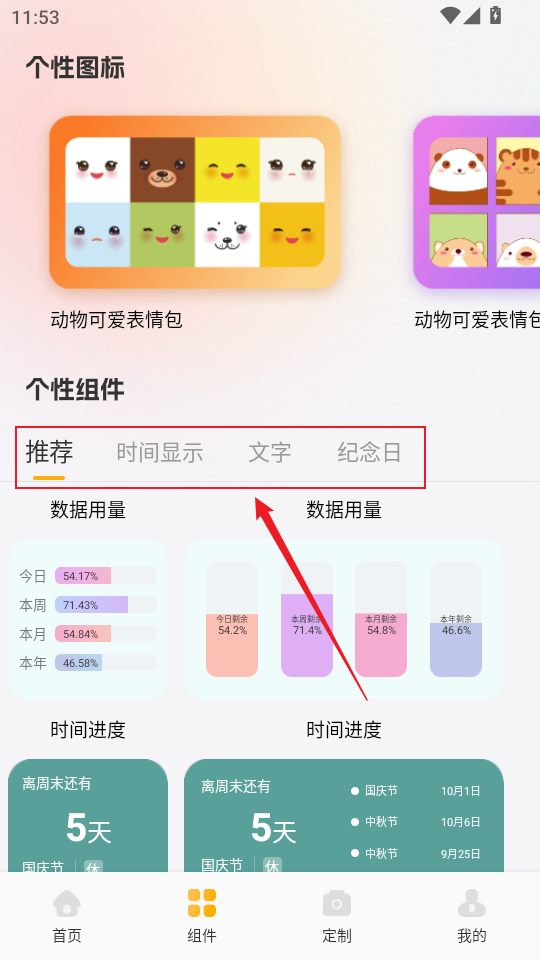
Task: Switch to the 时间显示 tab
Action: tap(160, 452)
